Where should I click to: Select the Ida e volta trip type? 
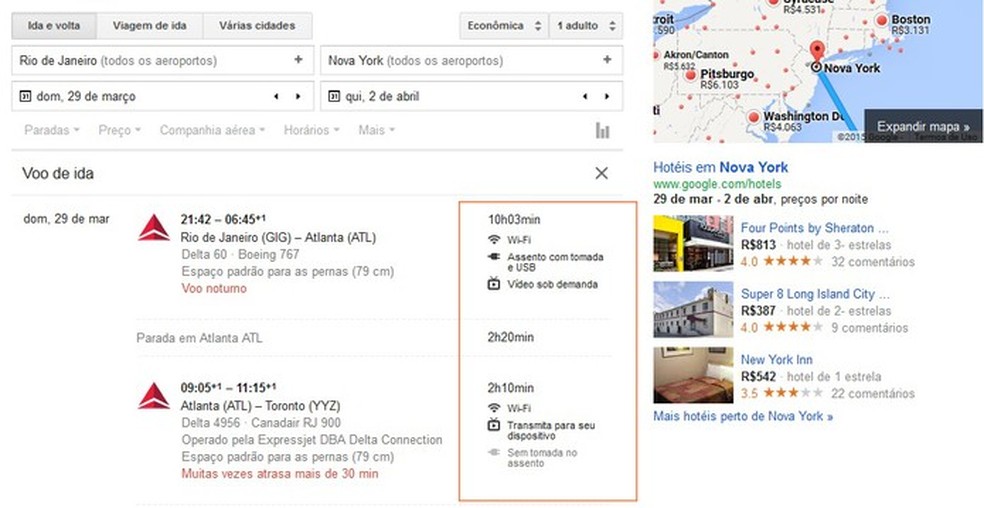[54, 26]
